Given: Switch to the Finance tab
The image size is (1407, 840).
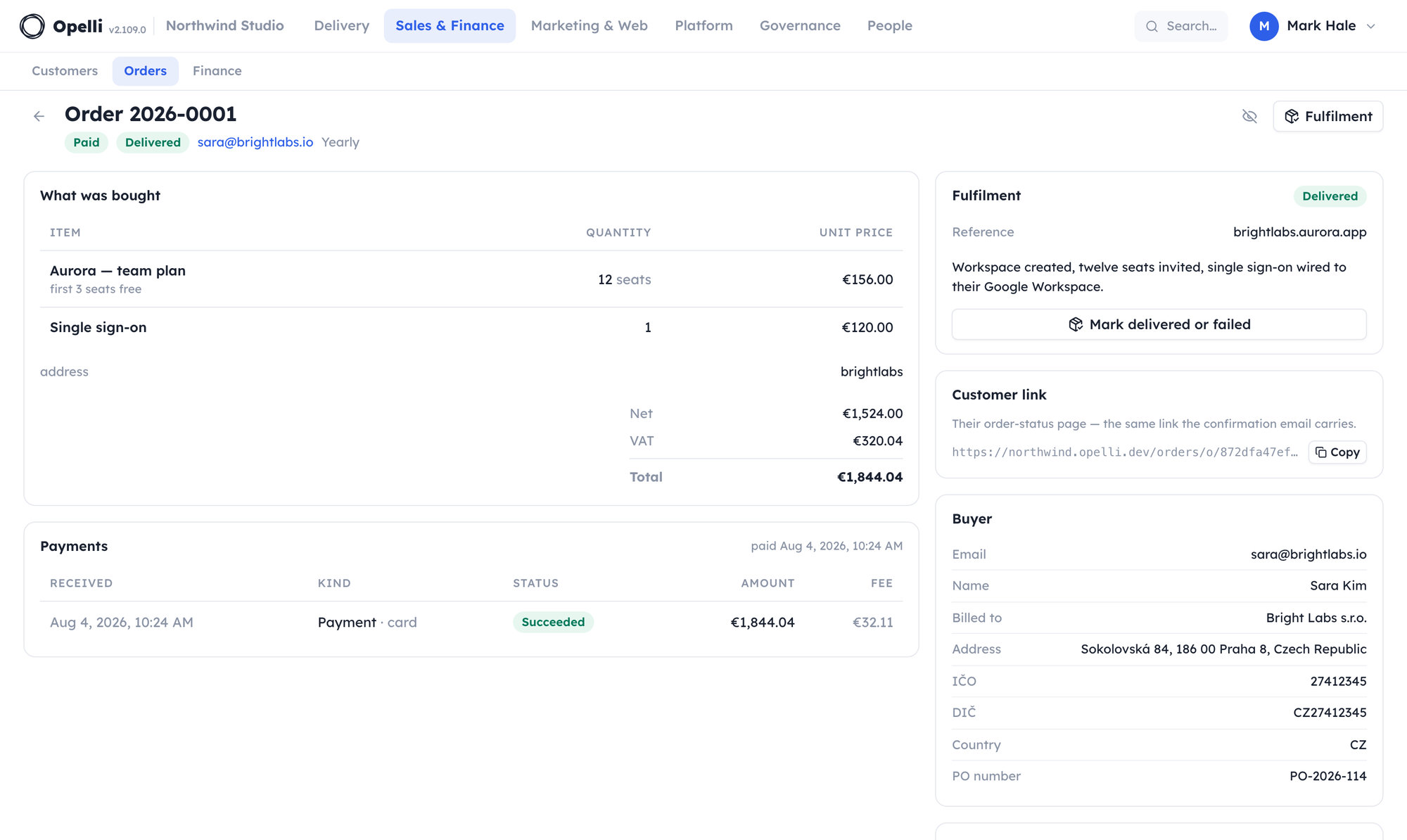Looking at the screenshot, I should coord(217,71).
